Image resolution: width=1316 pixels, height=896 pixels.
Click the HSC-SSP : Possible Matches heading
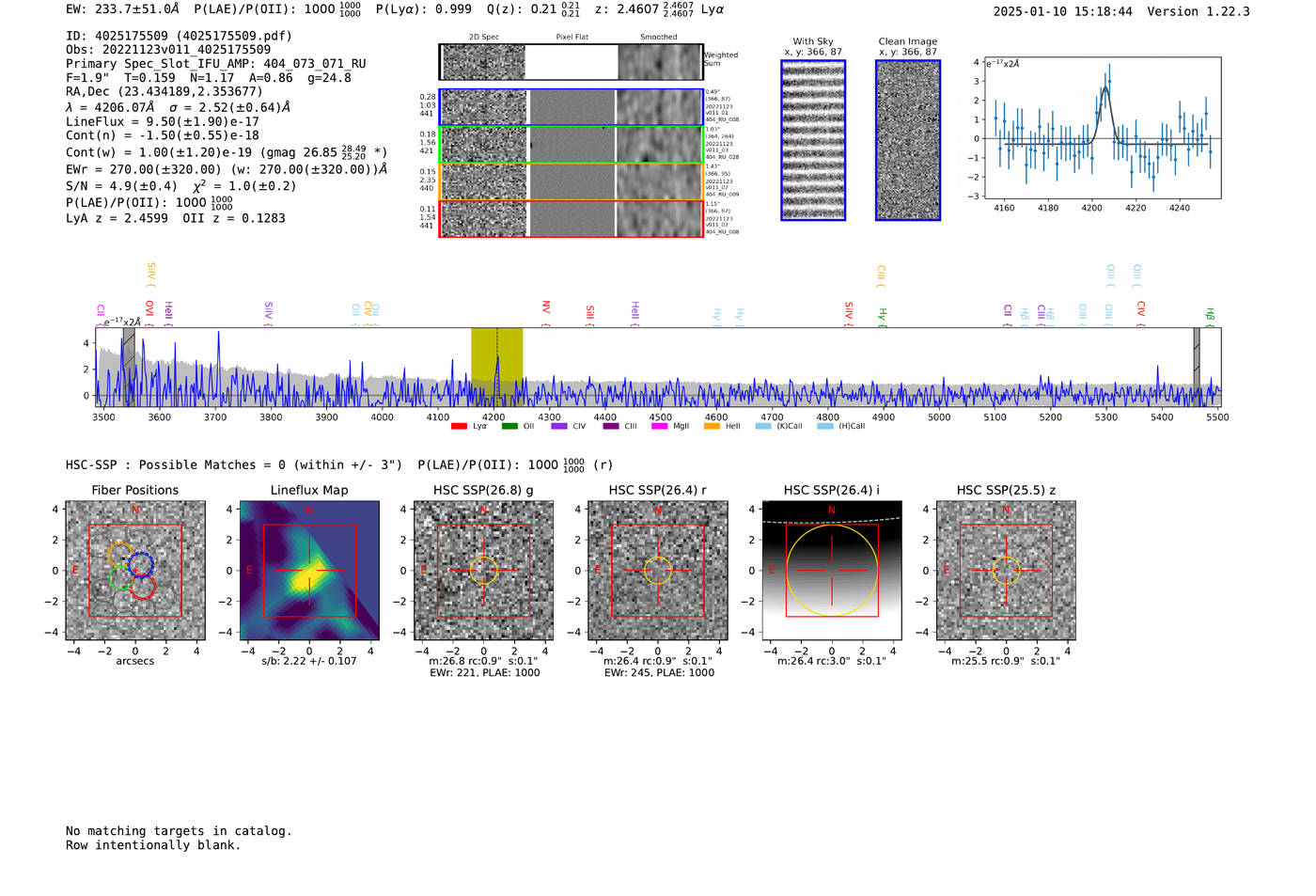click(x=234, y=465)
